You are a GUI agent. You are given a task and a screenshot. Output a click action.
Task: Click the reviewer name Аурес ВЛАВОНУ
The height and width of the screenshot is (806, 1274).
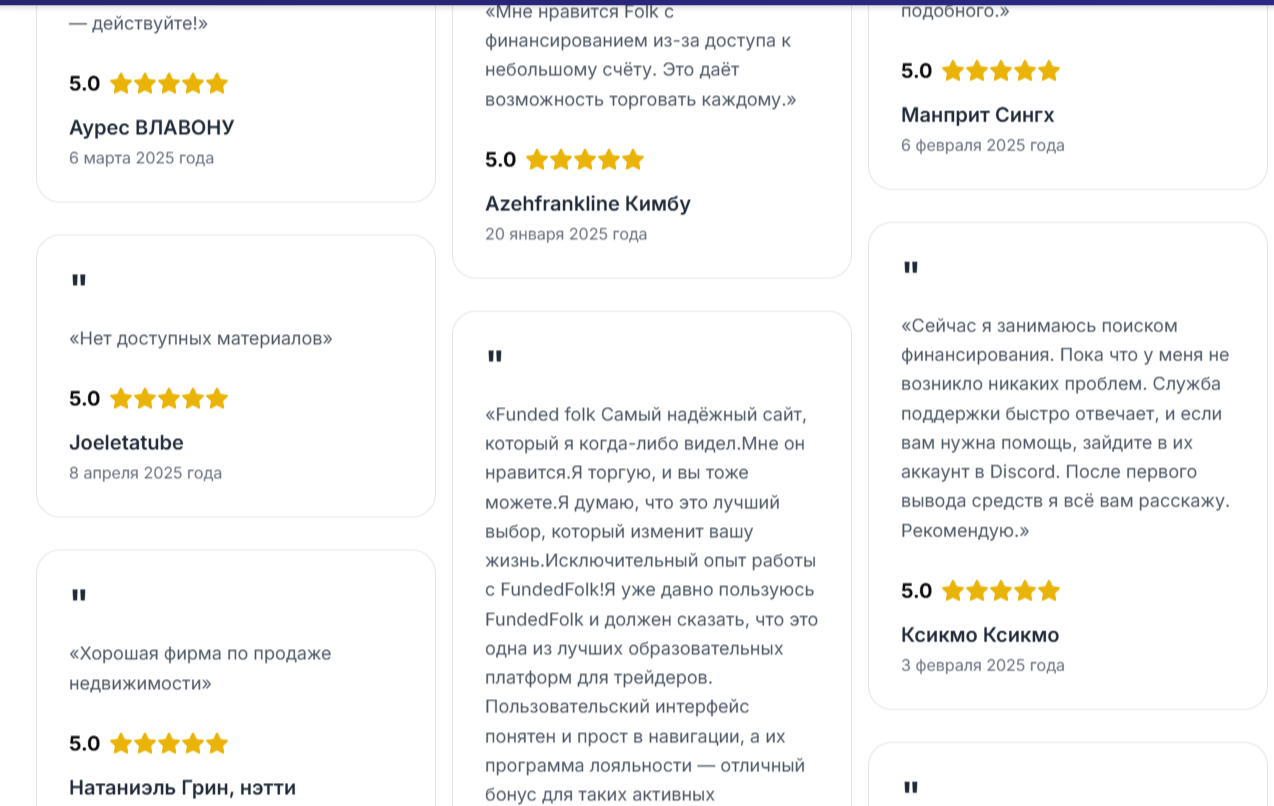tap(151, 128)
